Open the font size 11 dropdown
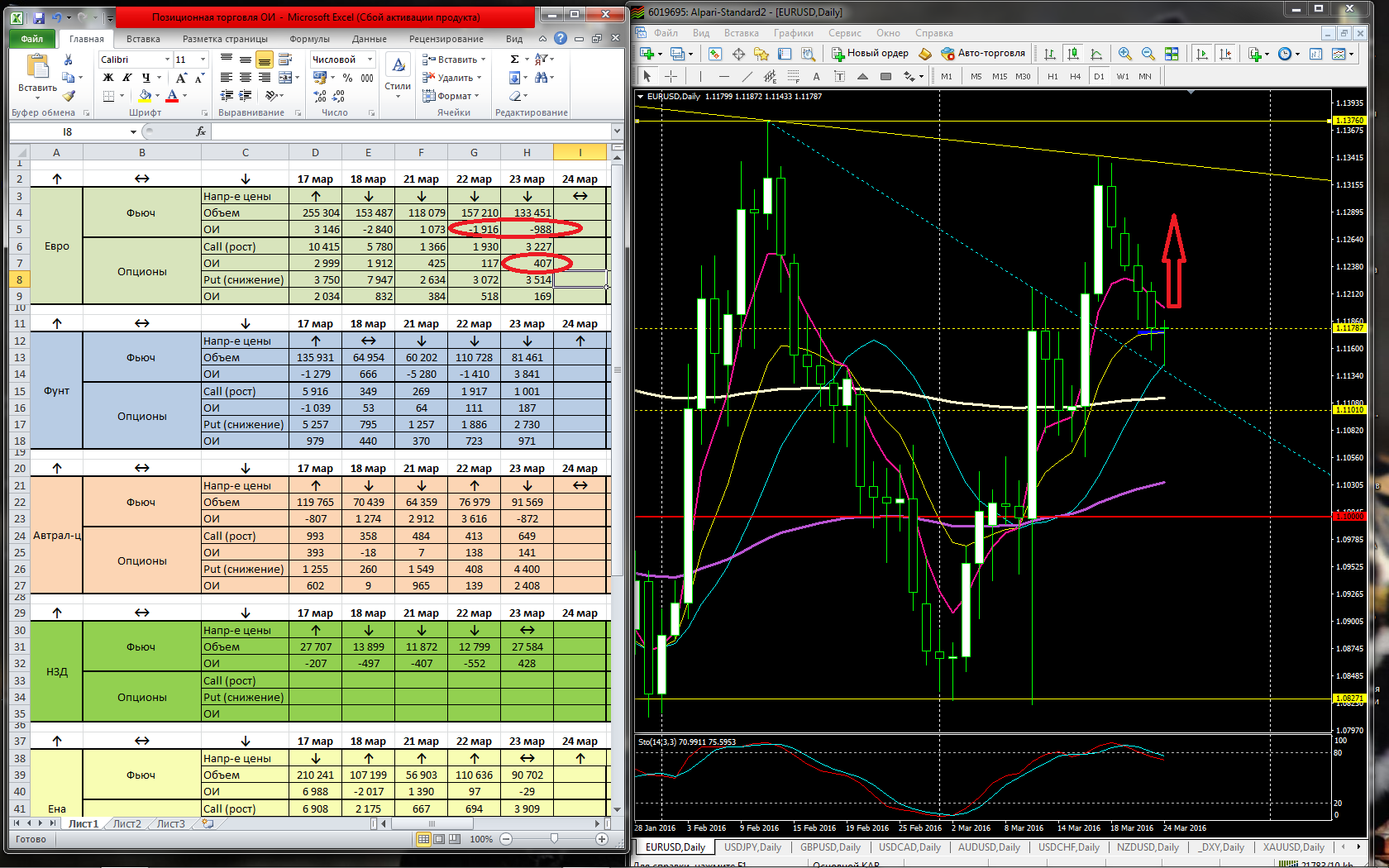This screenshot has width=1389, height=868. pyautogui.click(x=203, y=60)
